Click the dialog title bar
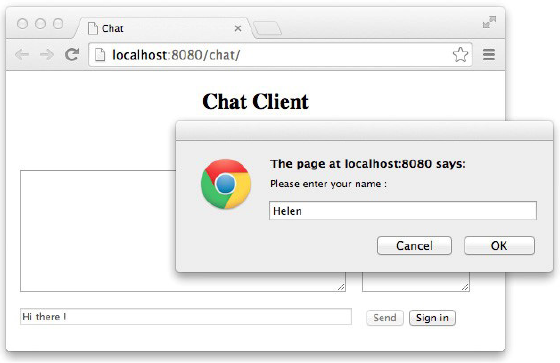The height and width of the screenshot is (363, 560). point(364,131)
